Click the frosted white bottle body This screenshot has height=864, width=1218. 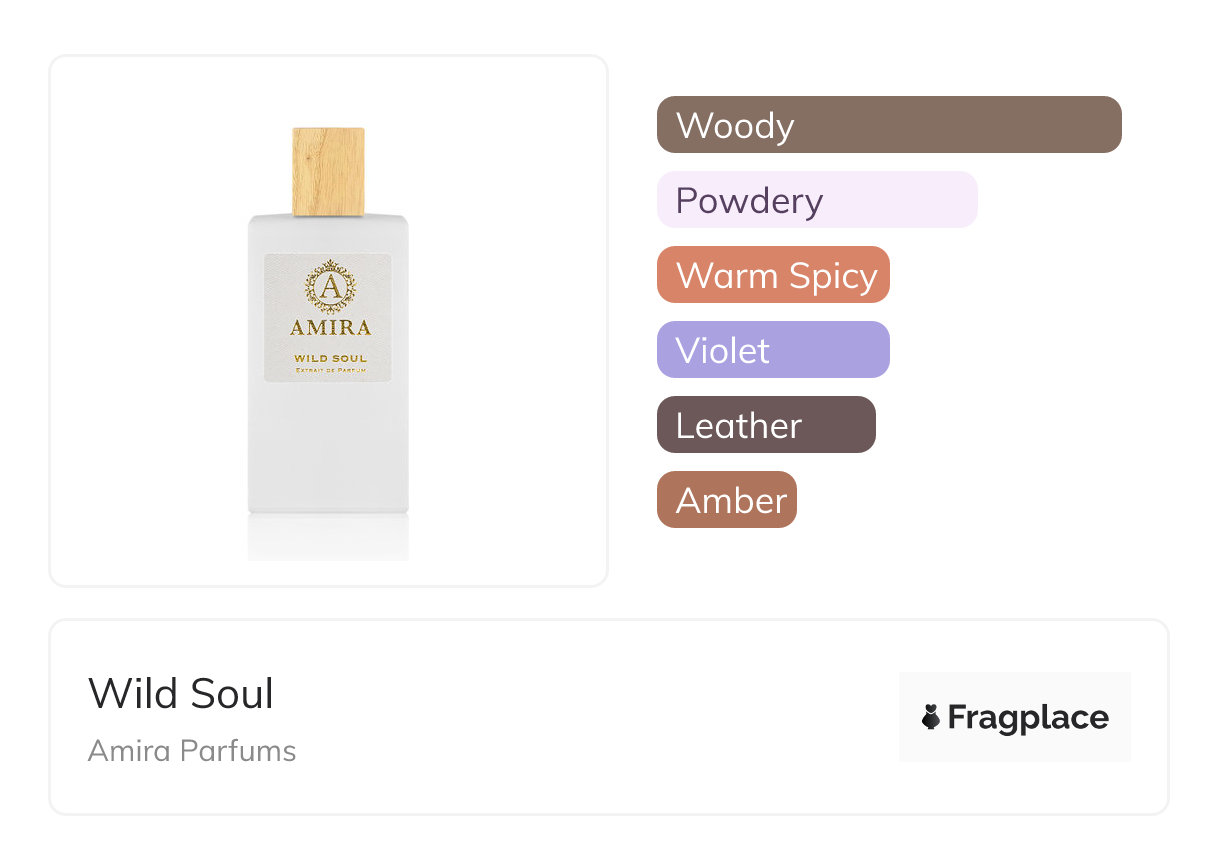328,450
